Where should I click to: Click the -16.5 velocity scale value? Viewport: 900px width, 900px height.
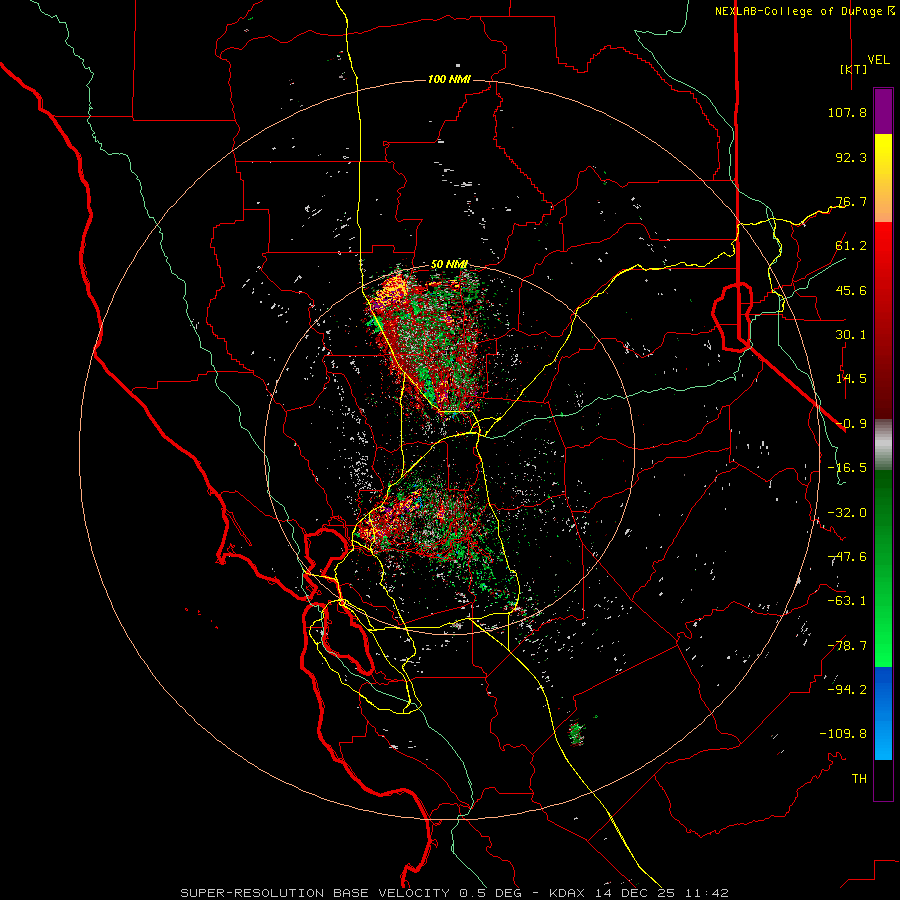coord(847,468)
